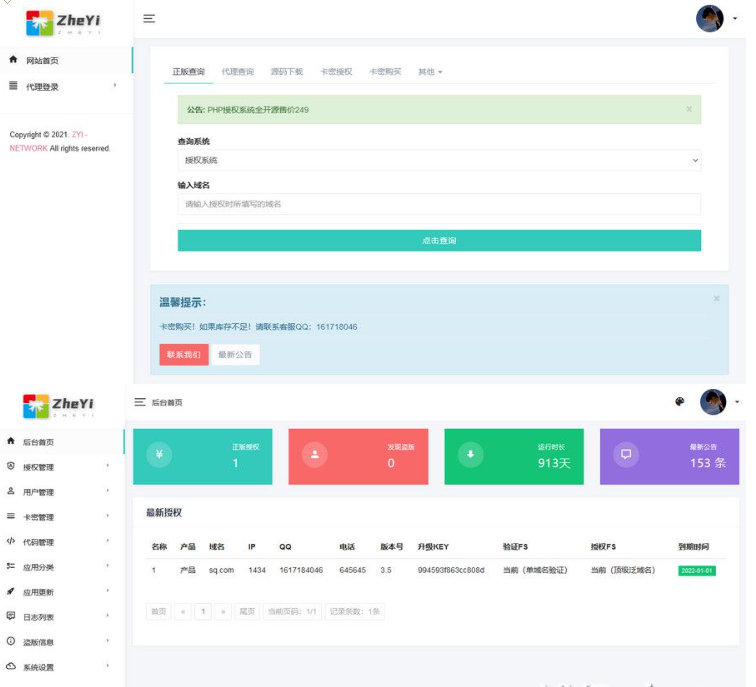Screen dimensions: 756x687
Task: Click the code icon beside 代码管理
Action: tap(11, 541)
